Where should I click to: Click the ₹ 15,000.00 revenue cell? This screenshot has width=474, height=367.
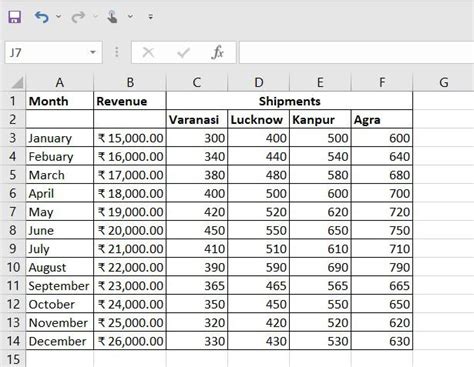[x=130, y=138]
